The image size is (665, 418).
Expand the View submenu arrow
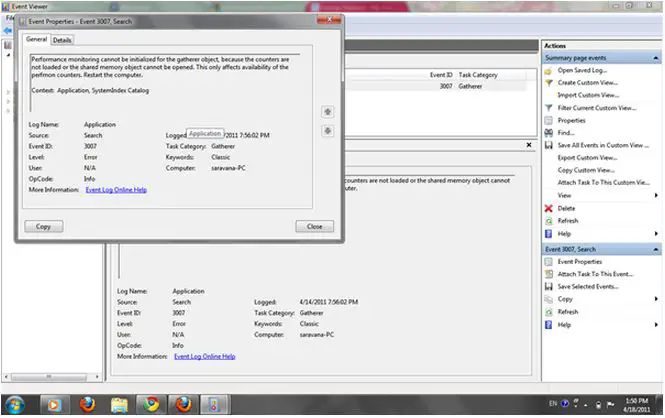[655, 195]
